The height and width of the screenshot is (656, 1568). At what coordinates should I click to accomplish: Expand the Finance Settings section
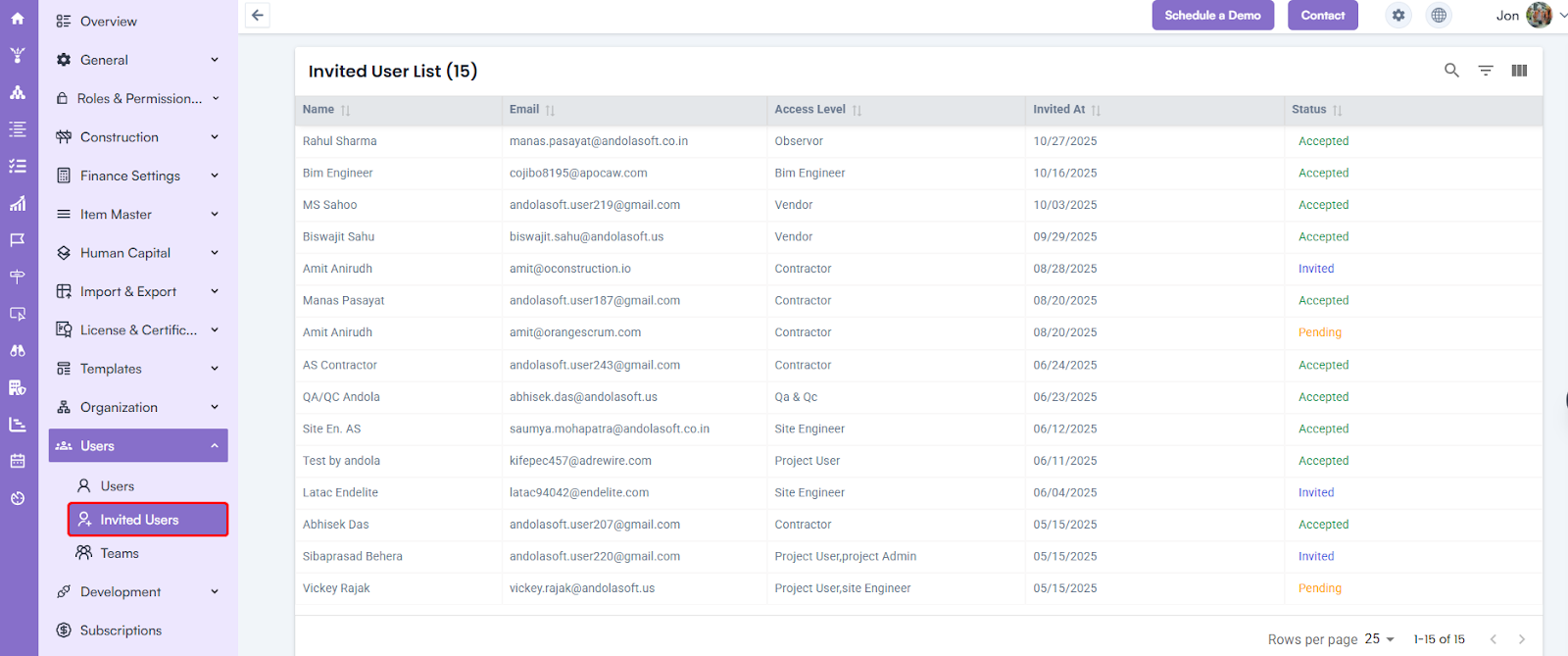coord(138,176)
